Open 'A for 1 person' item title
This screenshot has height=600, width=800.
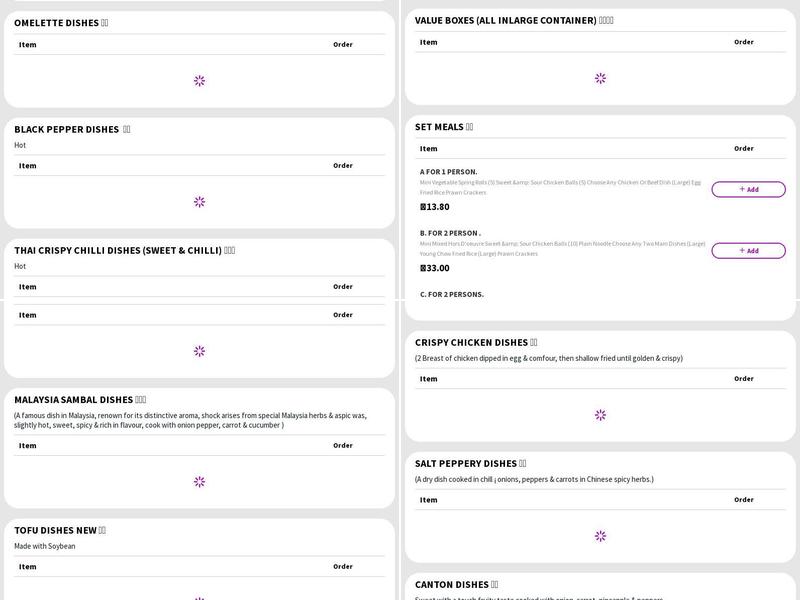[x=448, y=171]
